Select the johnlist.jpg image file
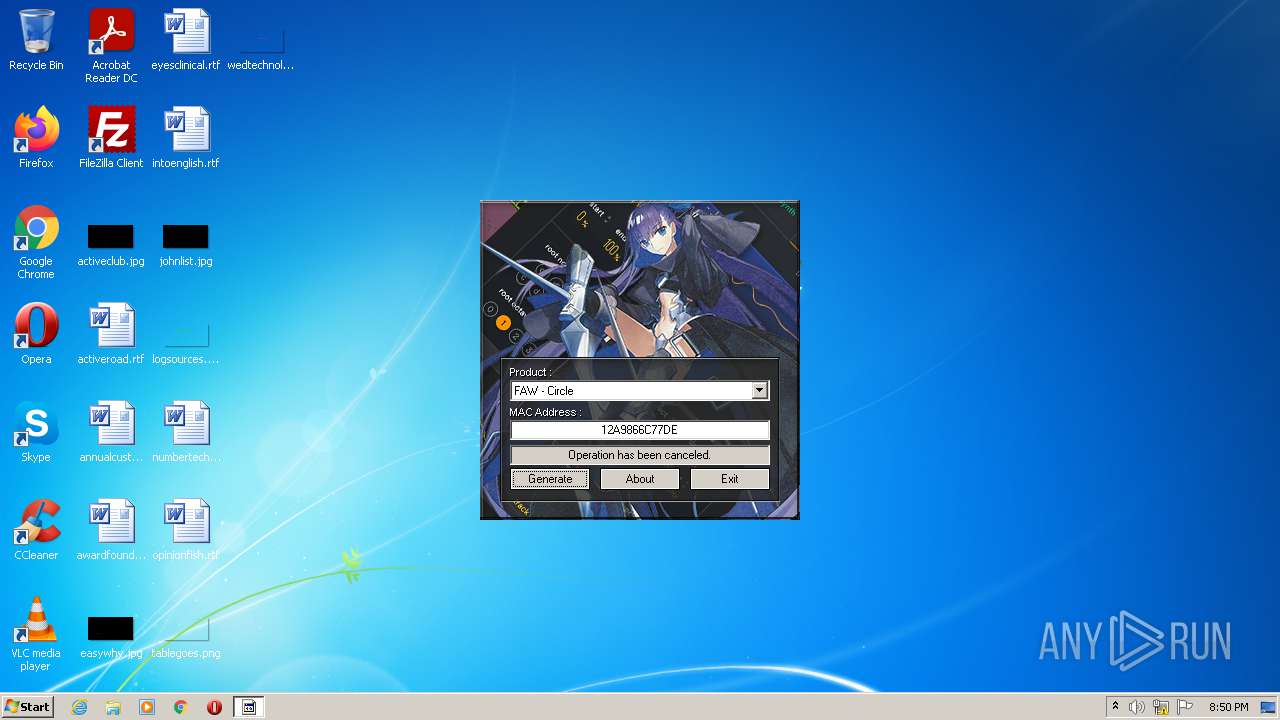 point(186,244)
